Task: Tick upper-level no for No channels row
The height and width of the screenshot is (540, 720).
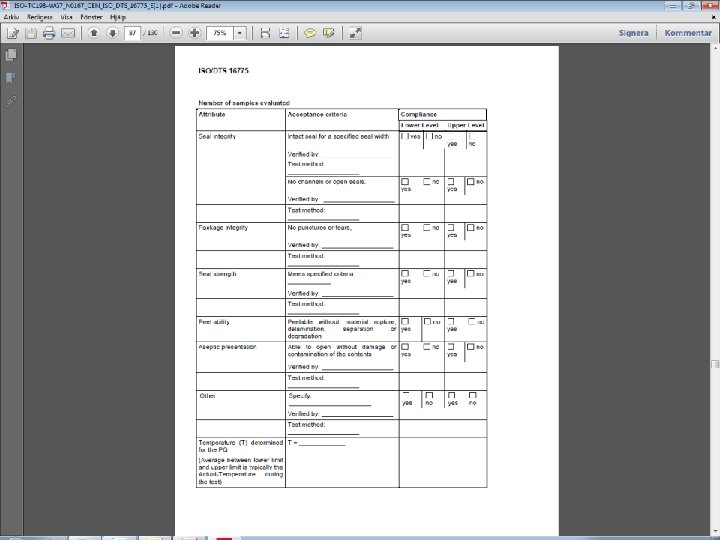Action: tap(471, 182)
